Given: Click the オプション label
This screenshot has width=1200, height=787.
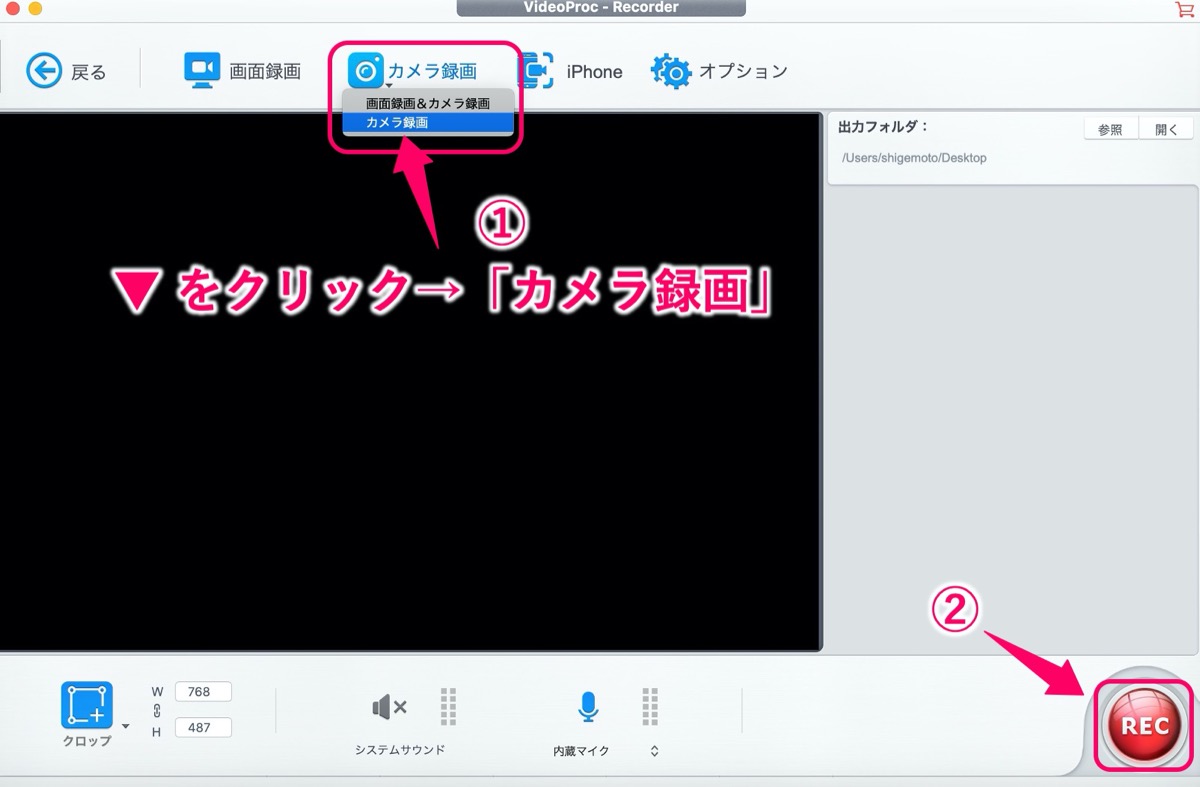Looking at the screenshot, I should coord(743,71).
